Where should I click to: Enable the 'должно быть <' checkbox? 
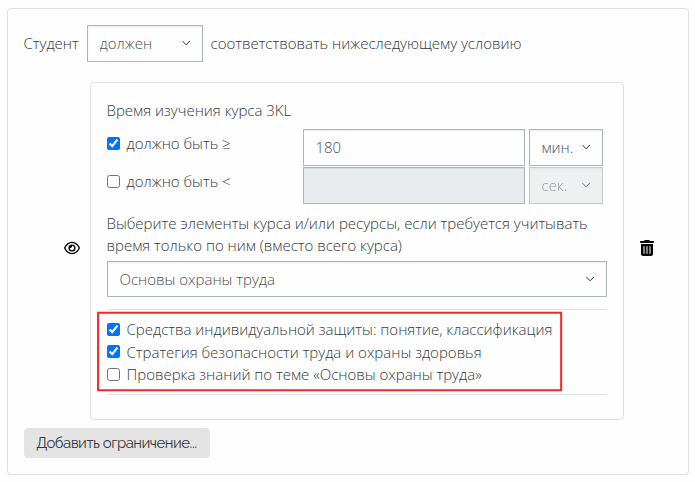[x=113, y=182]
